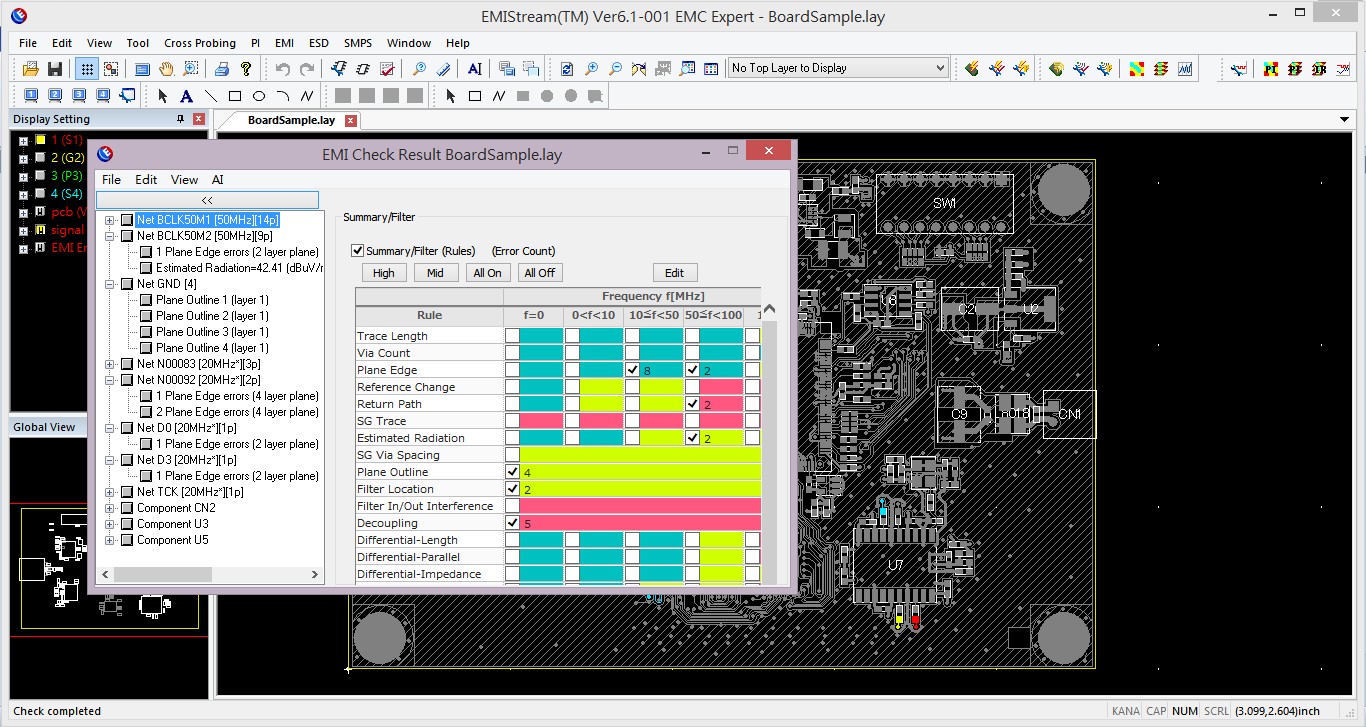Toggle the Filter Location rule checkbox
The width and height of the screenshot is (1366, 727).
coord(513,489)
